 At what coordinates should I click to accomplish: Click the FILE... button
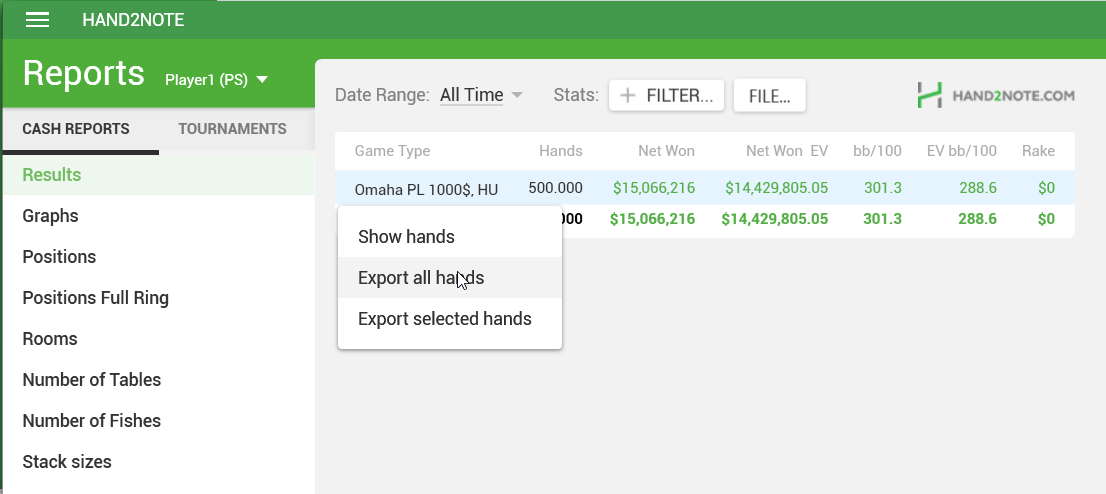pos(769,96)
